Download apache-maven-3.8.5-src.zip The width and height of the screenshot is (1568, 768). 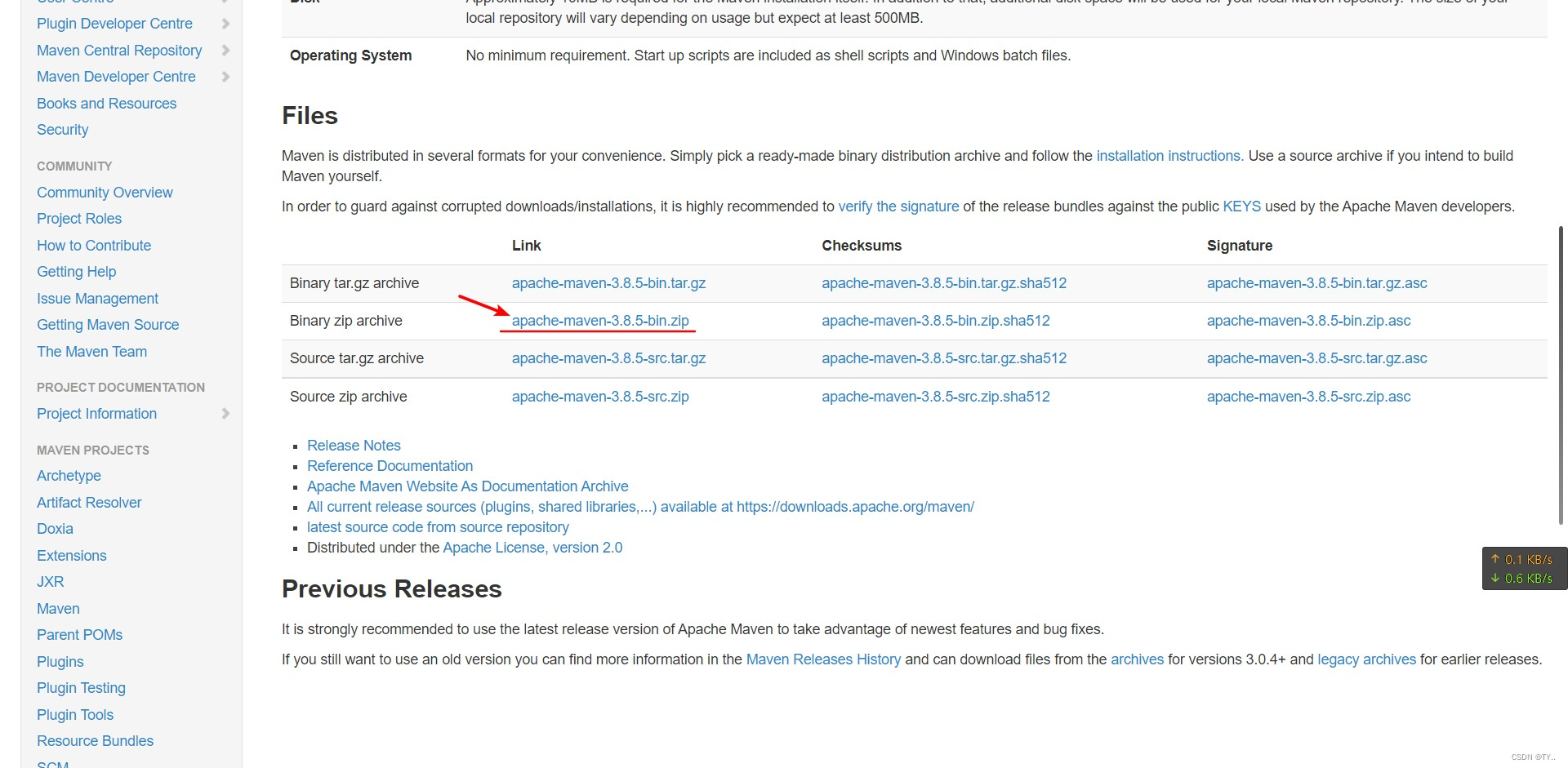pyautogui.click(x=600, y=397)
